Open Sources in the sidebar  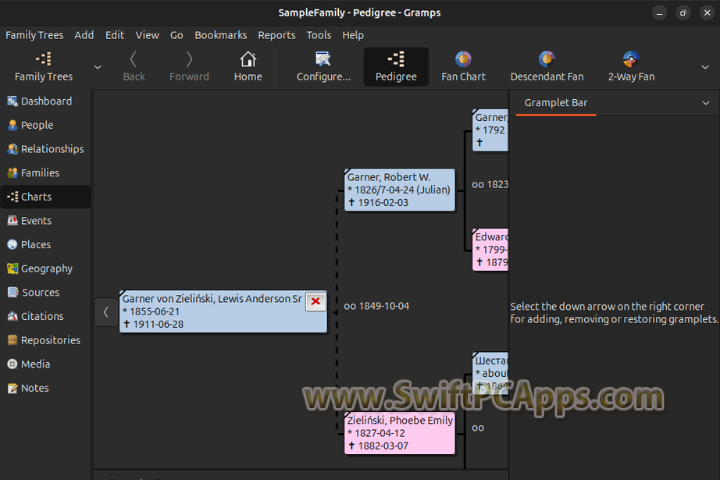45,292
